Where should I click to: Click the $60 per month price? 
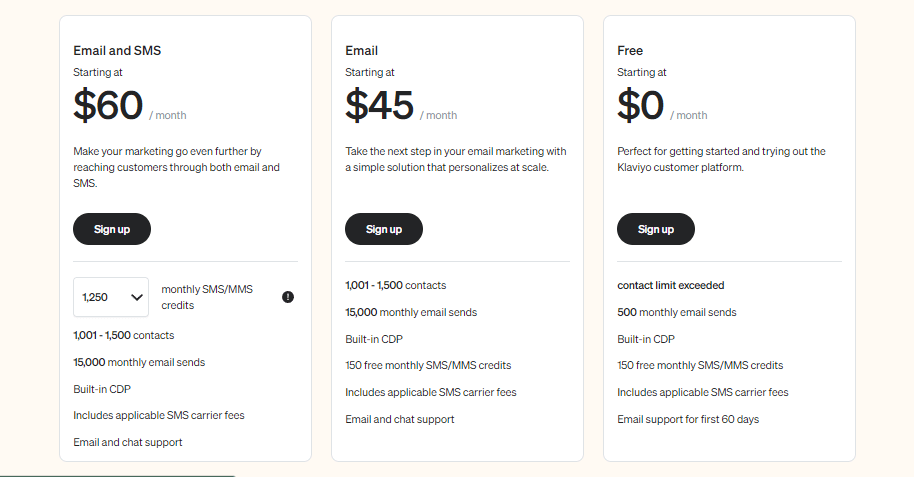109,105
